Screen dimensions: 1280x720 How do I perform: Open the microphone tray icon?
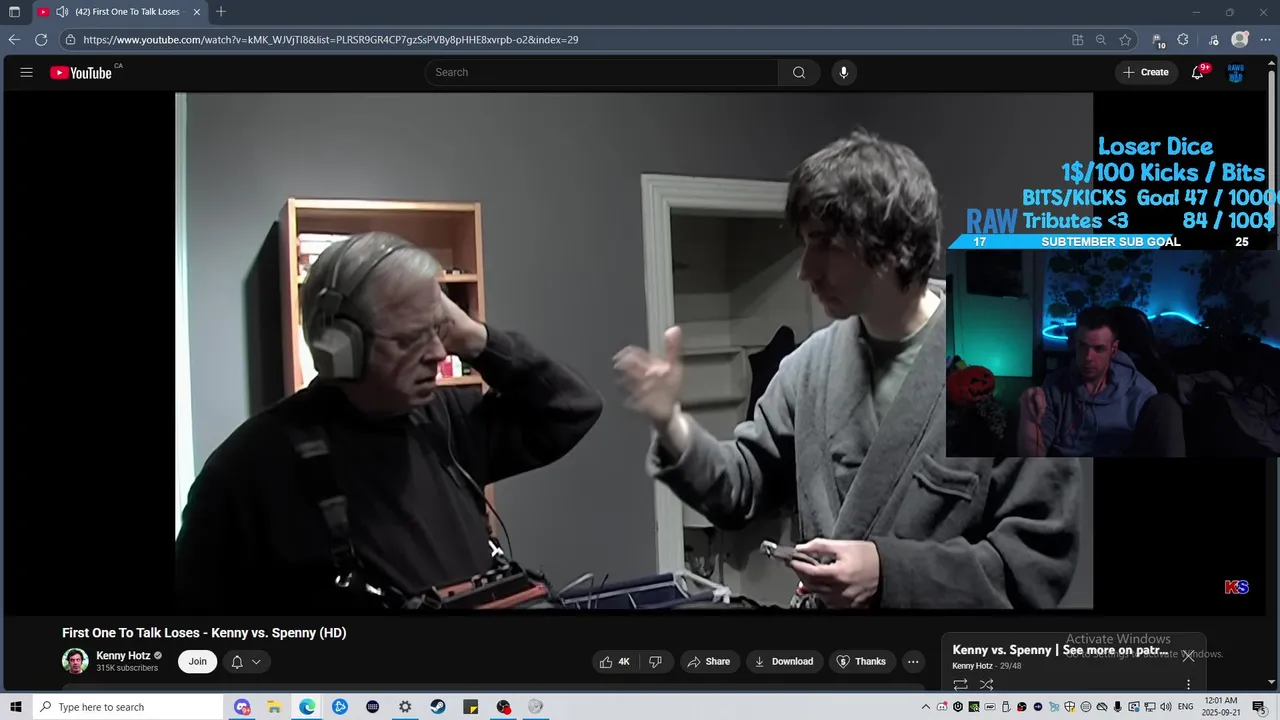point(1118,707)
